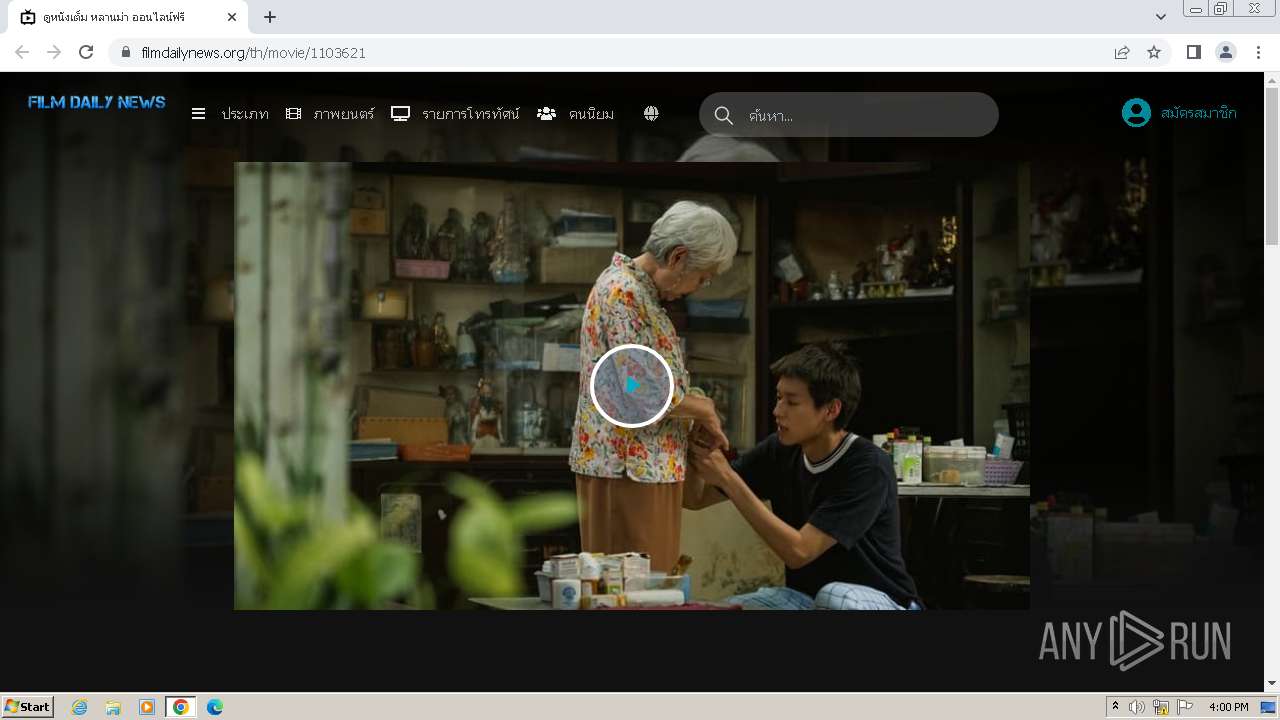Open the media player taskbar icon
1280x720 pixels.
(x=147, y=707)
